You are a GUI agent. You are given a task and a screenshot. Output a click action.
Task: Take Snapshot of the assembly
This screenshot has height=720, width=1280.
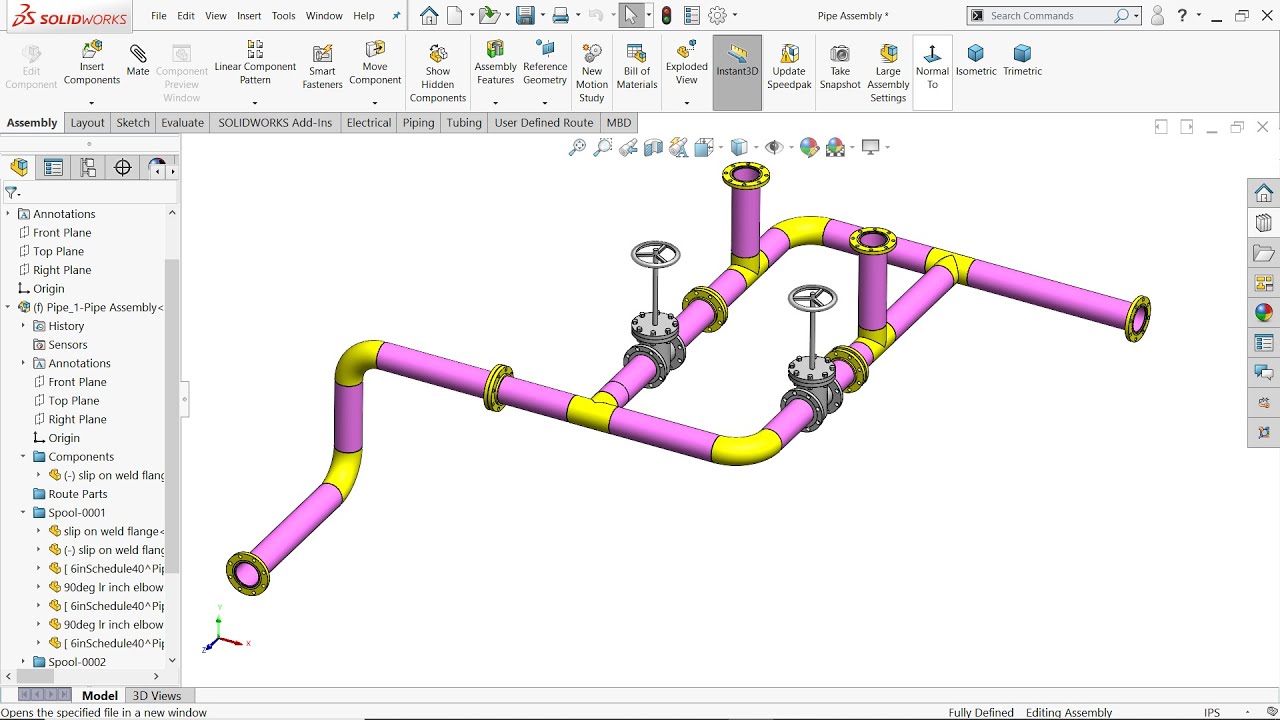[x=840, y=67]
